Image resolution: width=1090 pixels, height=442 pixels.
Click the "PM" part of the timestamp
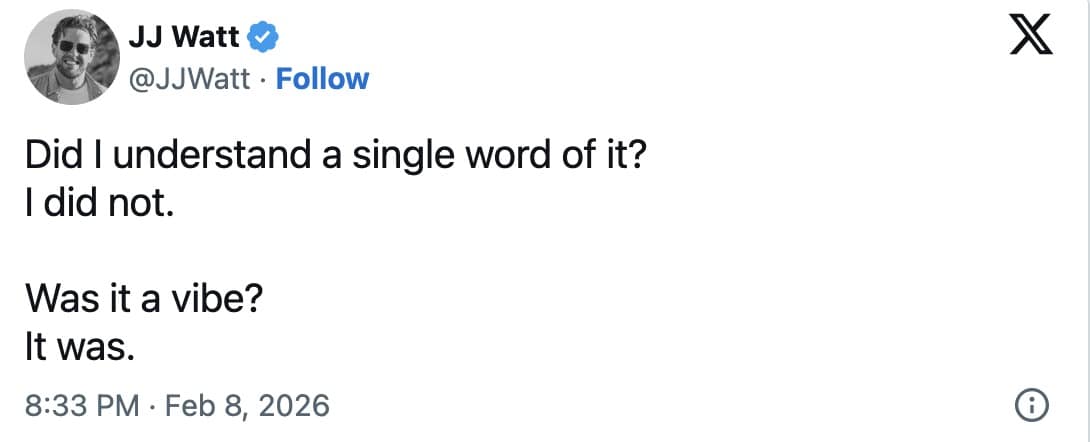[118, 405]
